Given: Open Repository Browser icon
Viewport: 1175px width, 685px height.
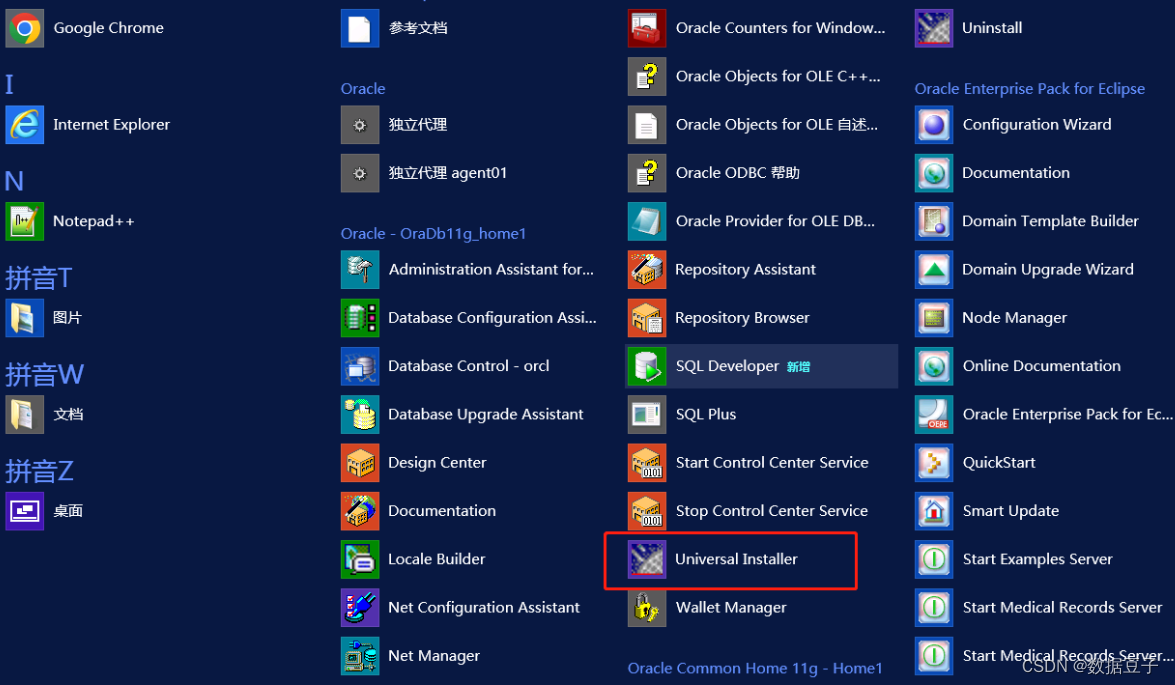Looking at the screenshot, I should [x=647, y=318].
